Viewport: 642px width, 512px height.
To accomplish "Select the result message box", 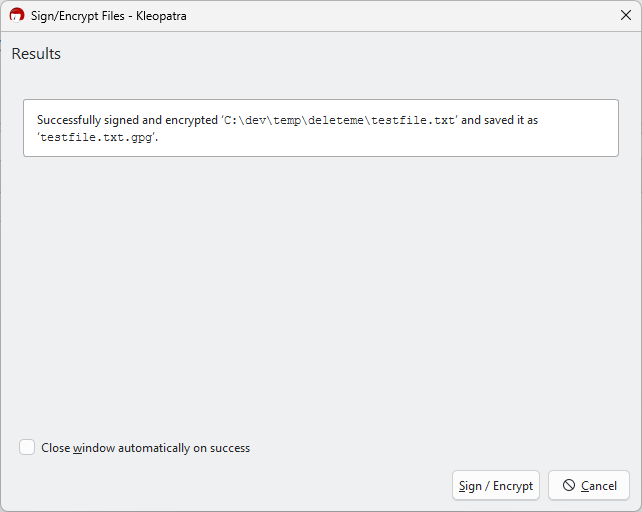I will click(x=320, y=128).
